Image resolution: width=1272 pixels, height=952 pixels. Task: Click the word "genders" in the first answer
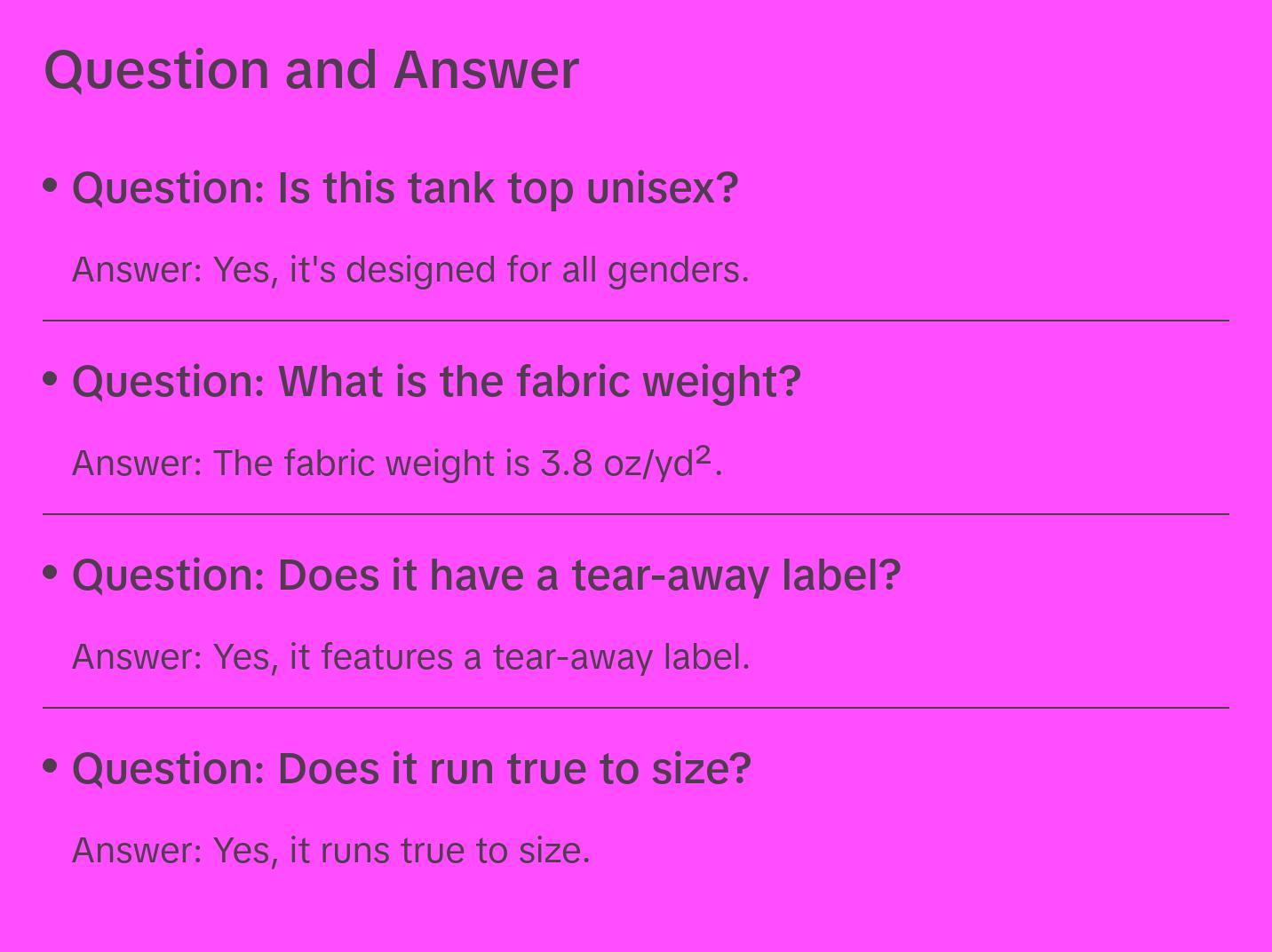[673, 271]
